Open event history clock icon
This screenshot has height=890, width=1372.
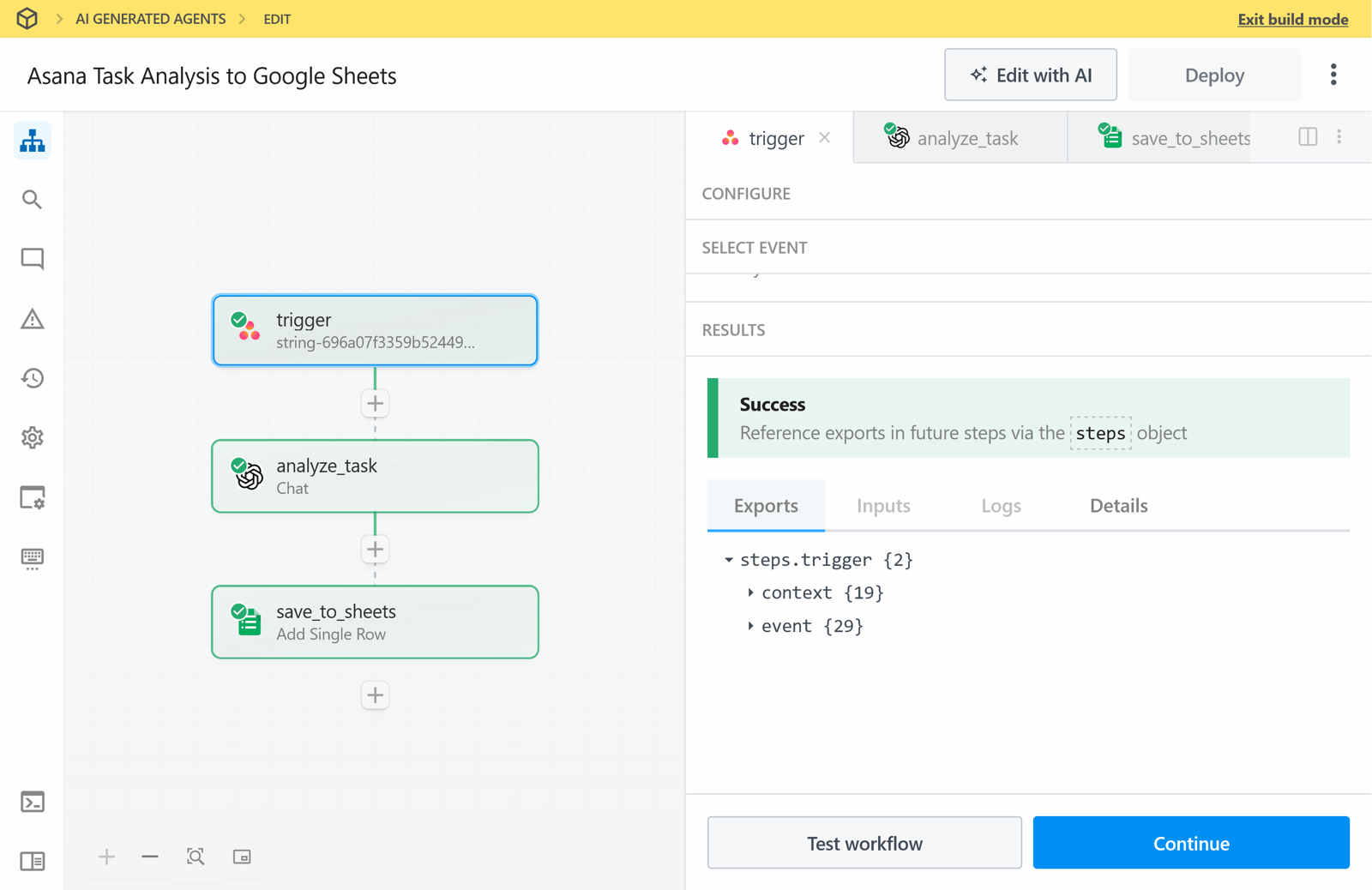pos(33,378)
